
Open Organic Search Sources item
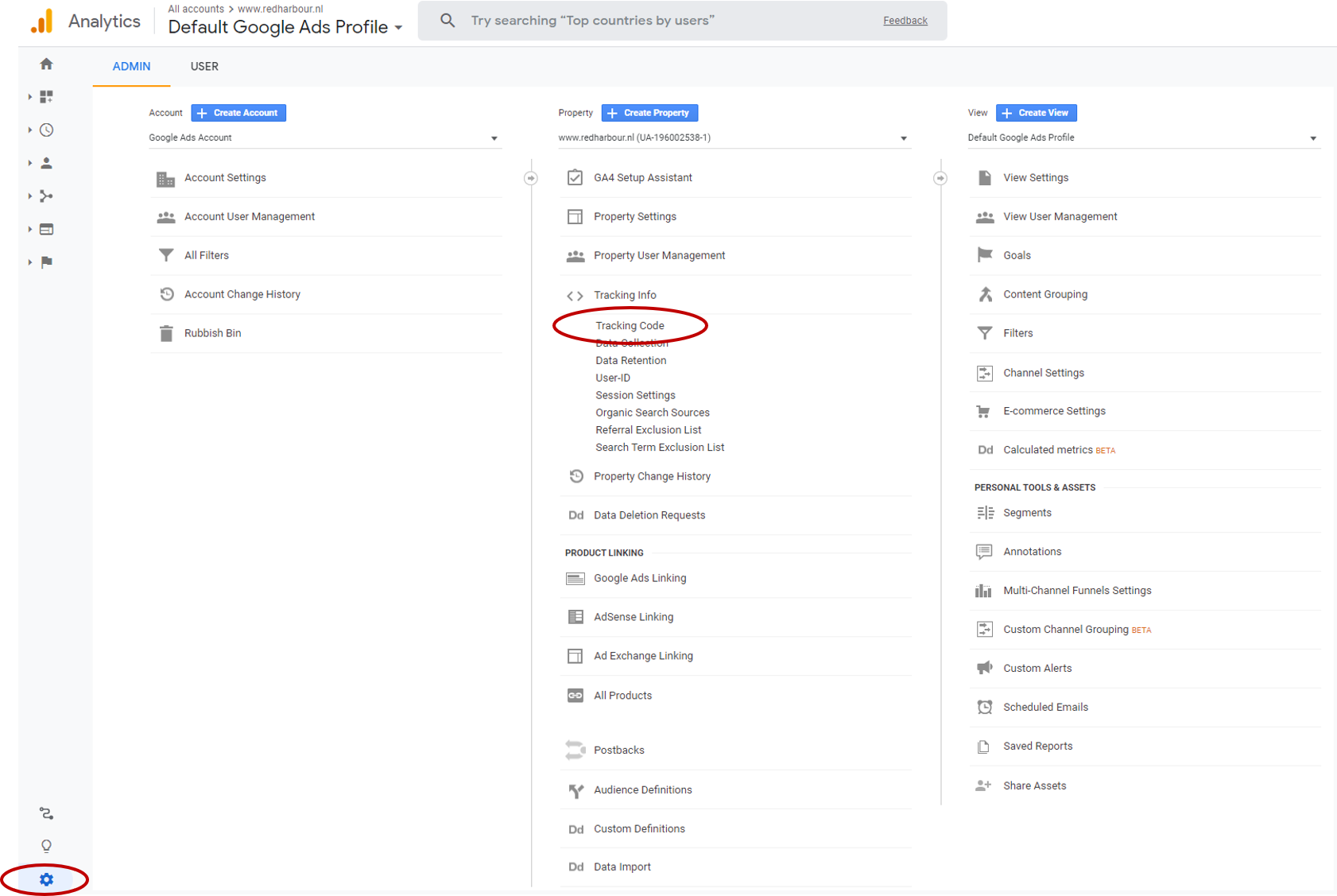[x=652, y=413]
